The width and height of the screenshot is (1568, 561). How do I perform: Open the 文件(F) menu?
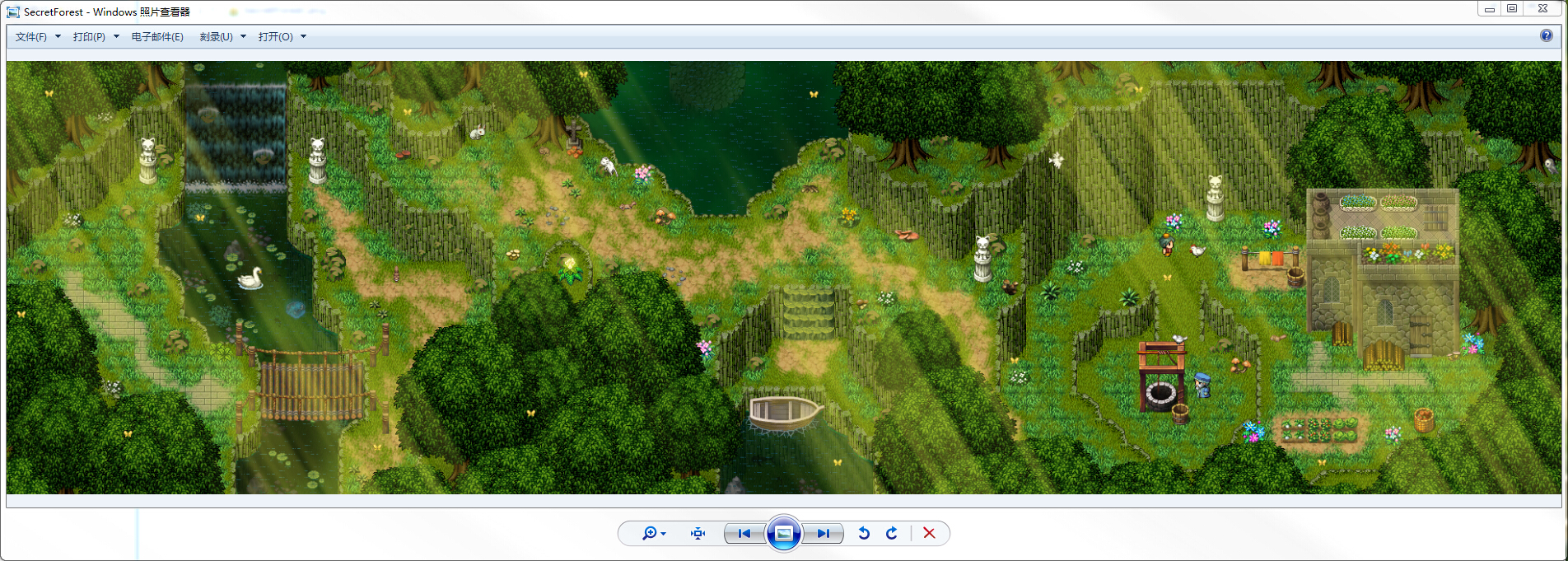(x=38, y=37)
